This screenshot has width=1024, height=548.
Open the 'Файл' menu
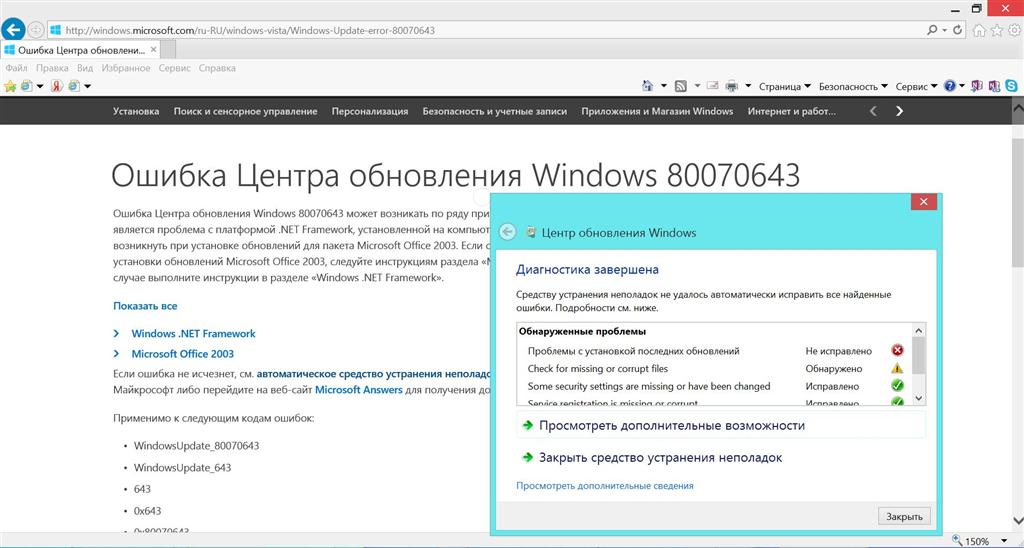point(16,68)
